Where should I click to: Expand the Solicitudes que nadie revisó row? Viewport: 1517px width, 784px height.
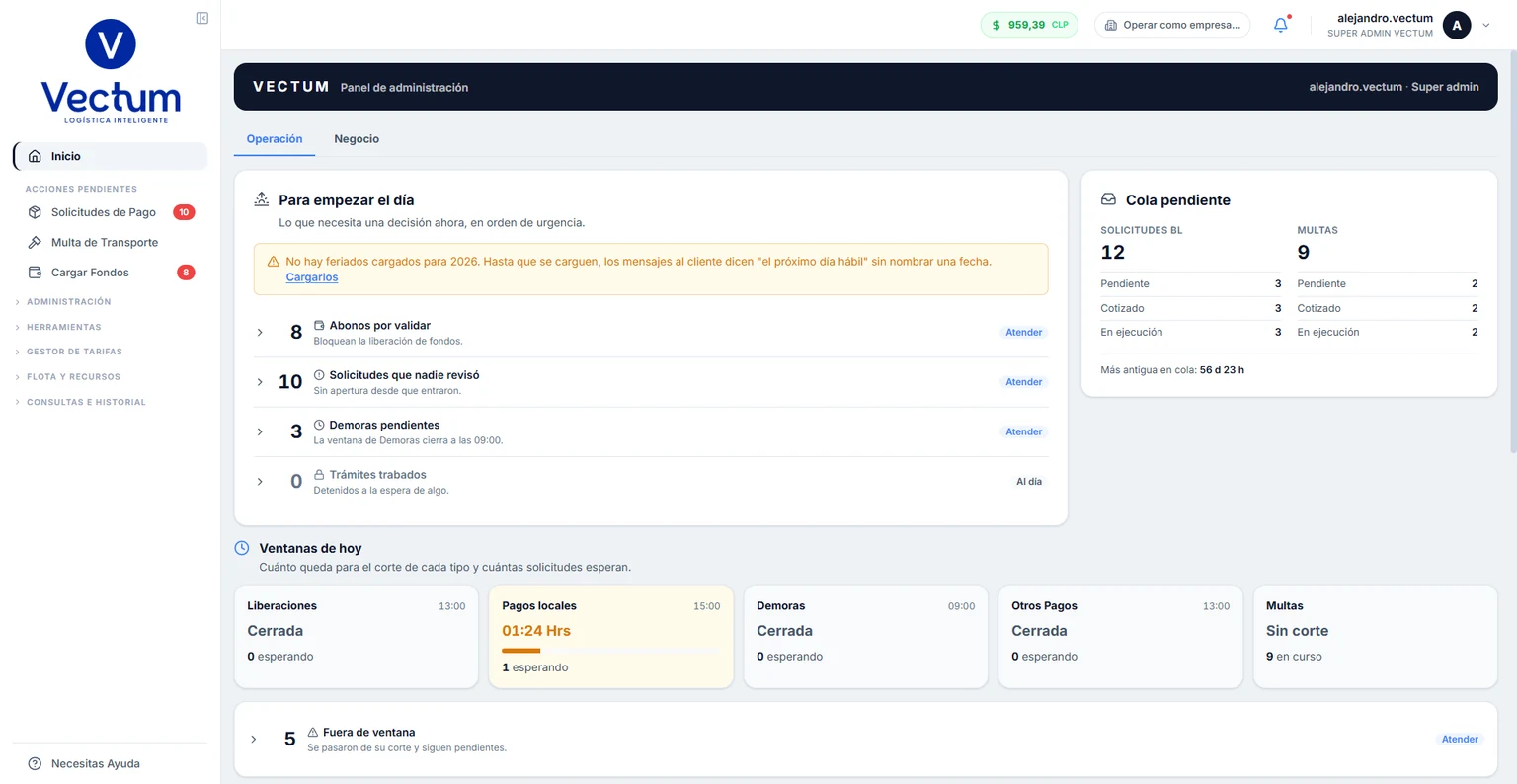(260, 382)
